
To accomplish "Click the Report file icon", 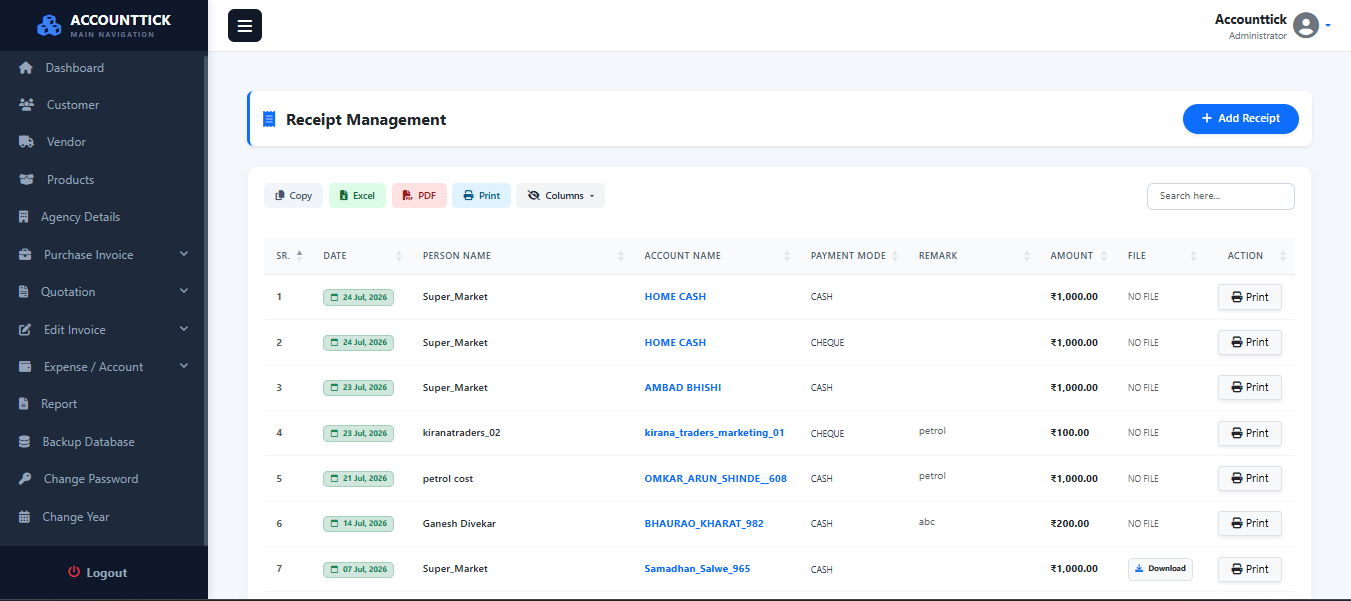I will (x=24, y=404).
